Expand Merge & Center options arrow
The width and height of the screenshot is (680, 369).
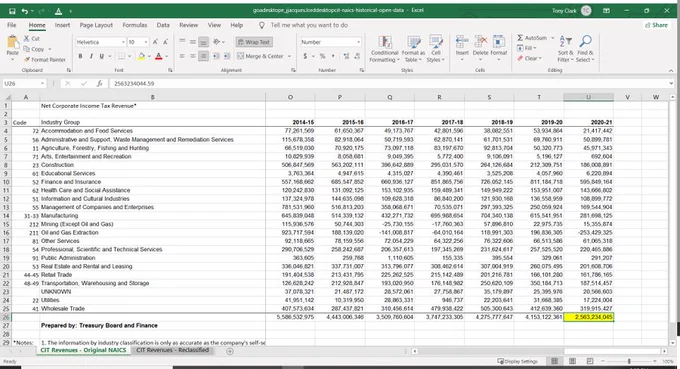pos(289,56)
